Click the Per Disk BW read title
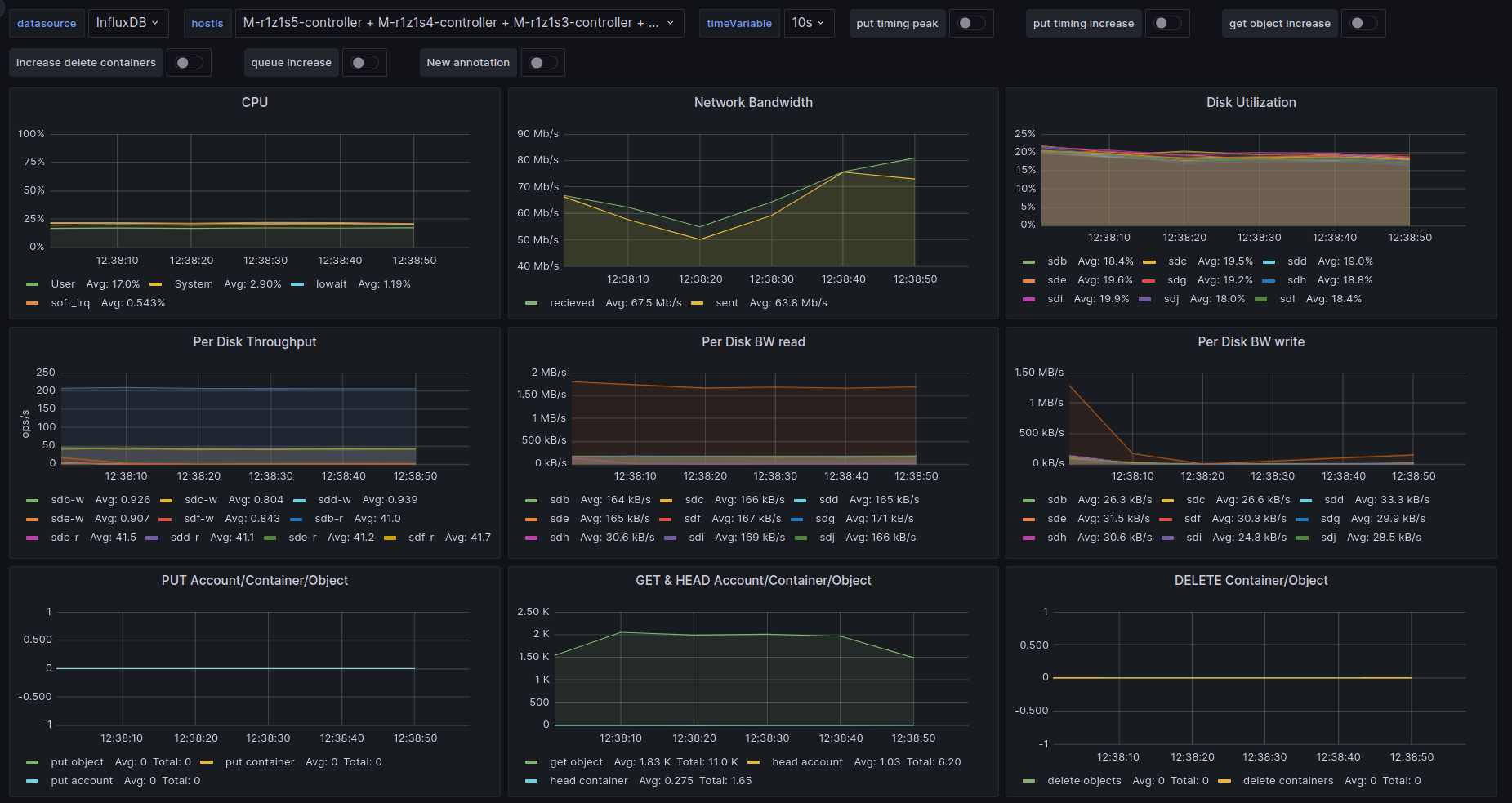This screenshot has height=803, width=1512. pyautogui.click(x=752, y=341)
